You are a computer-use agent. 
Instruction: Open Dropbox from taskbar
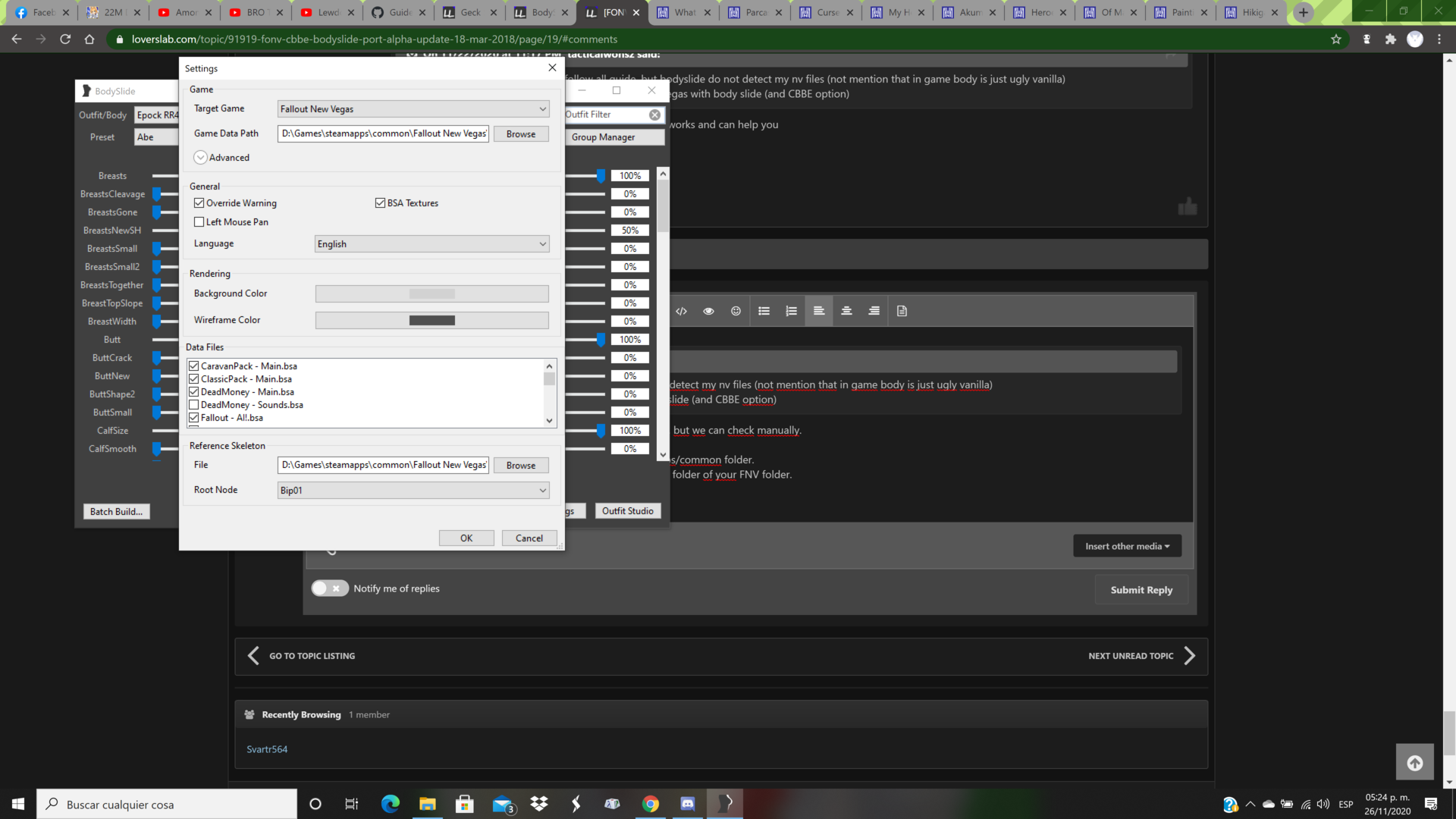coord(539,804)
